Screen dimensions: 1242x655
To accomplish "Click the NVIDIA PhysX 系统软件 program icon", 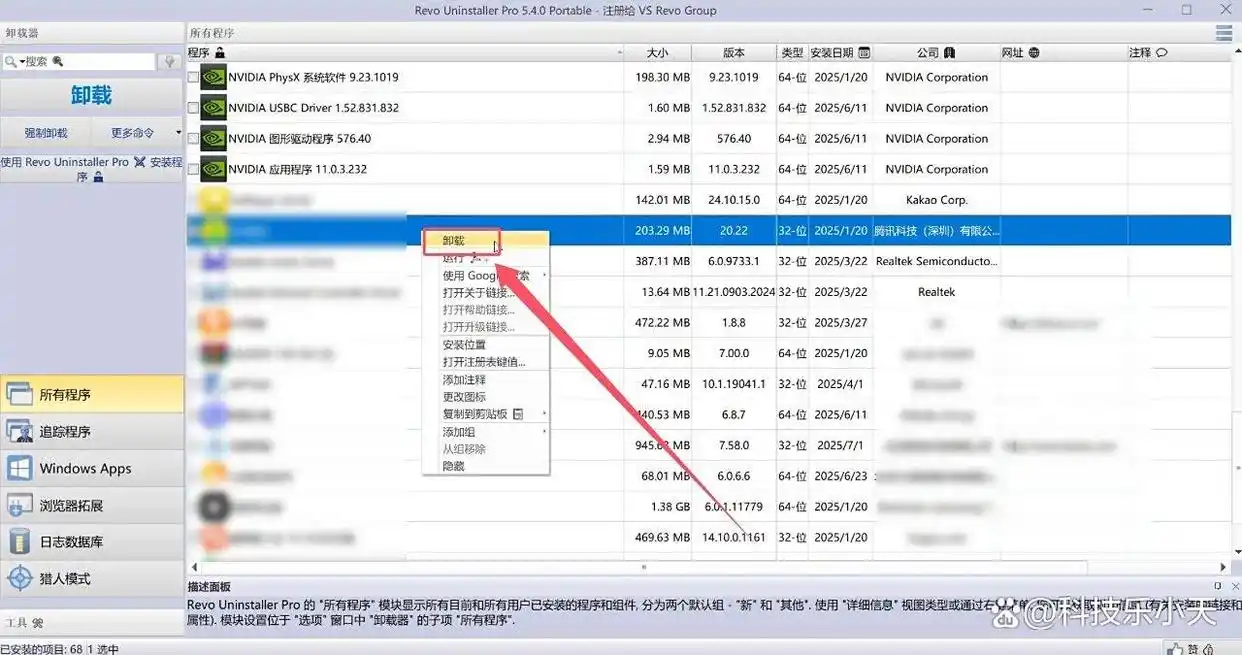I will click(213, 77).
